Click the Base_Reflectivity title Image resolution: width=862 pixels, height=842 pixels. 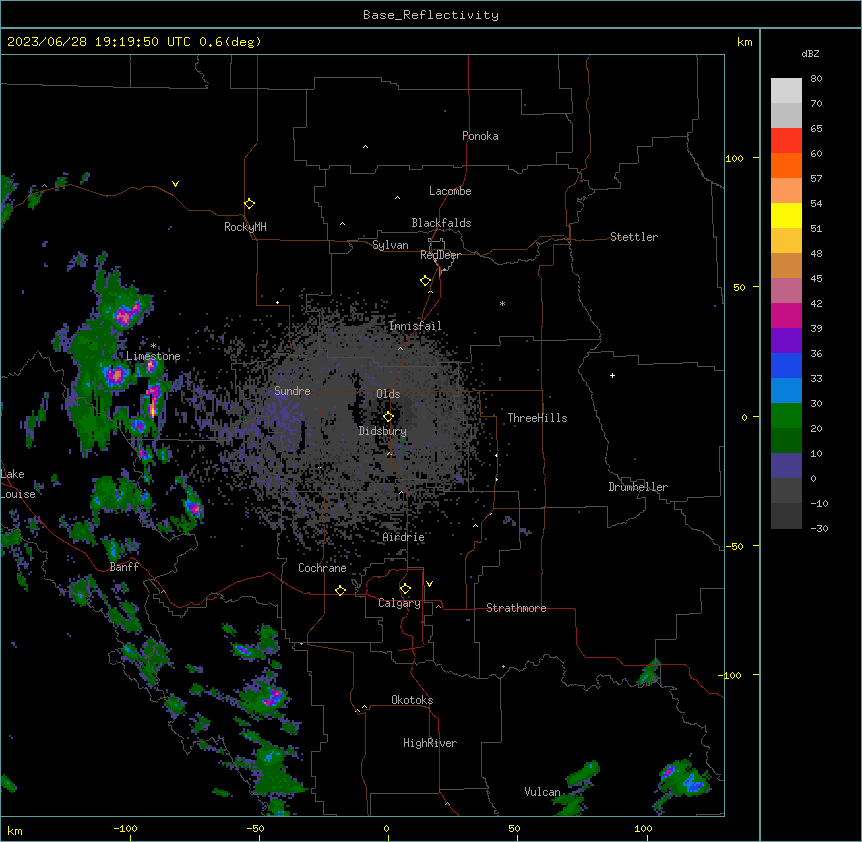pyautogui.click(x=431, y=15)
